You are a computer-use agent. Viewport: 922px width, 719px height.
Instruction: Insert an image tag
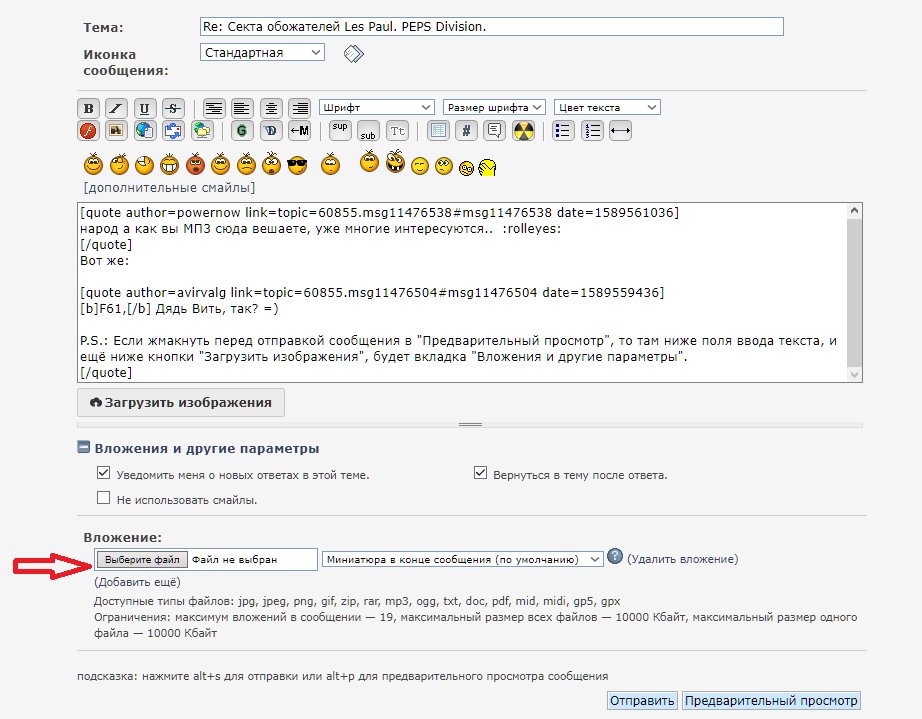pyautogui.click(x=116, y=131)
